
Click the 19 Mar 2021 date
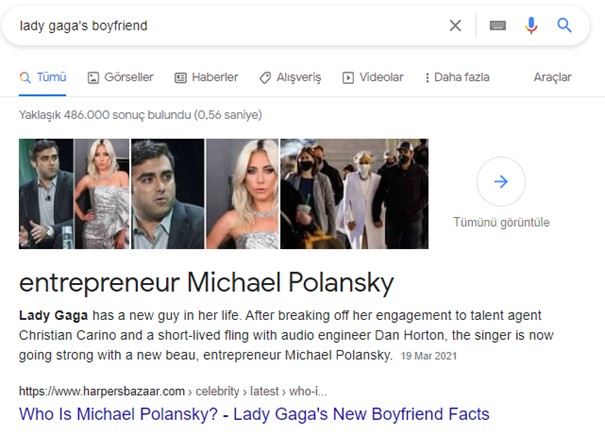pos(428,356)
